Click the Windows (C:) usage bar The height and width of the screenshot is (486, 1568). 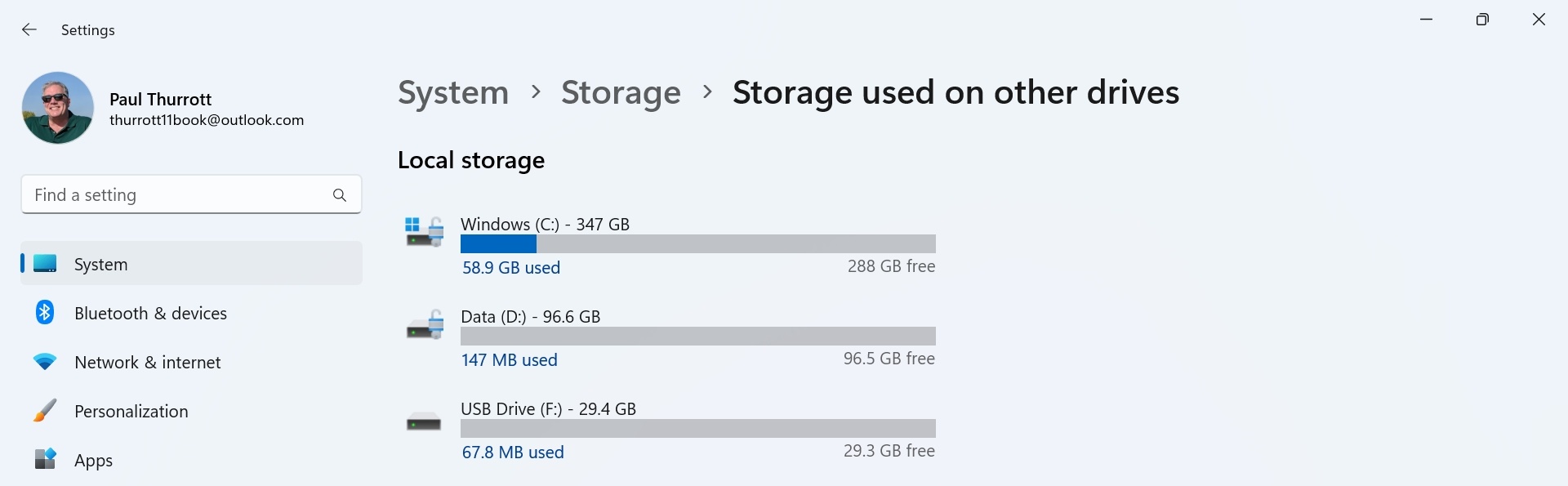pyautogui.click(x=698, y=244)
